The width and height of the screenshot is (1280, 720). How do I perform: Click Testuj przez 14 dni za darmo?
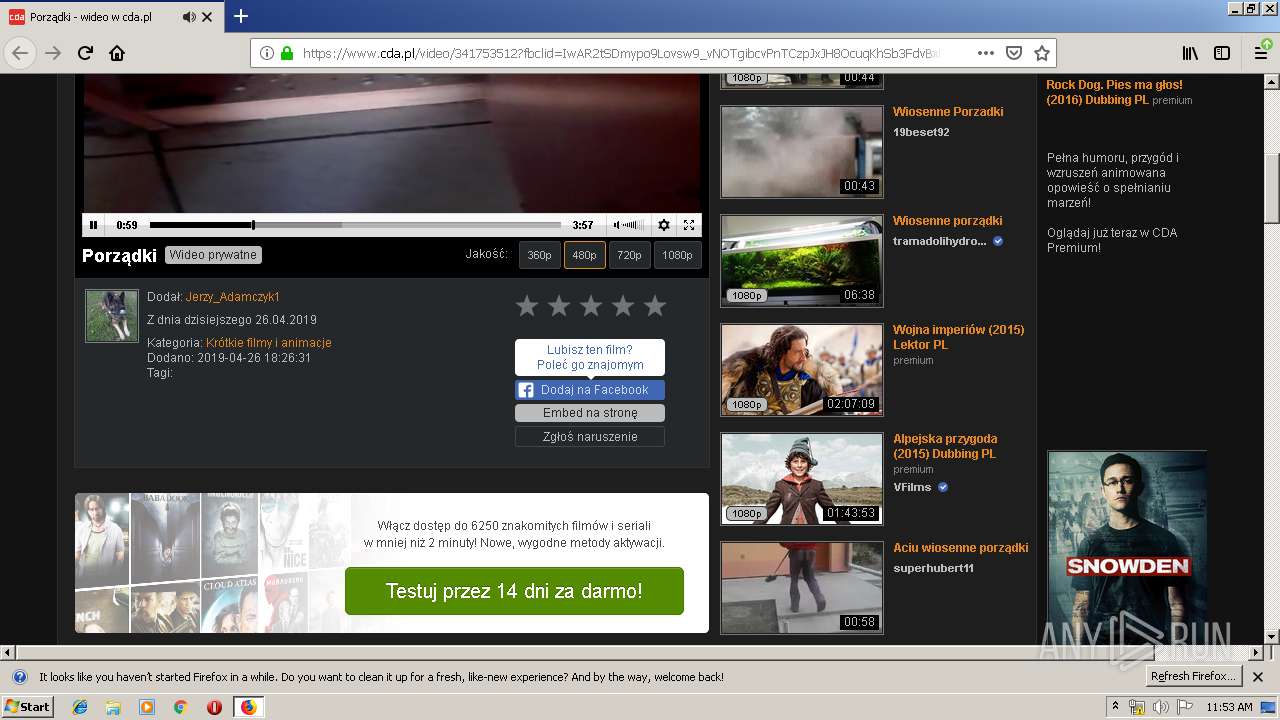[514, 591]
